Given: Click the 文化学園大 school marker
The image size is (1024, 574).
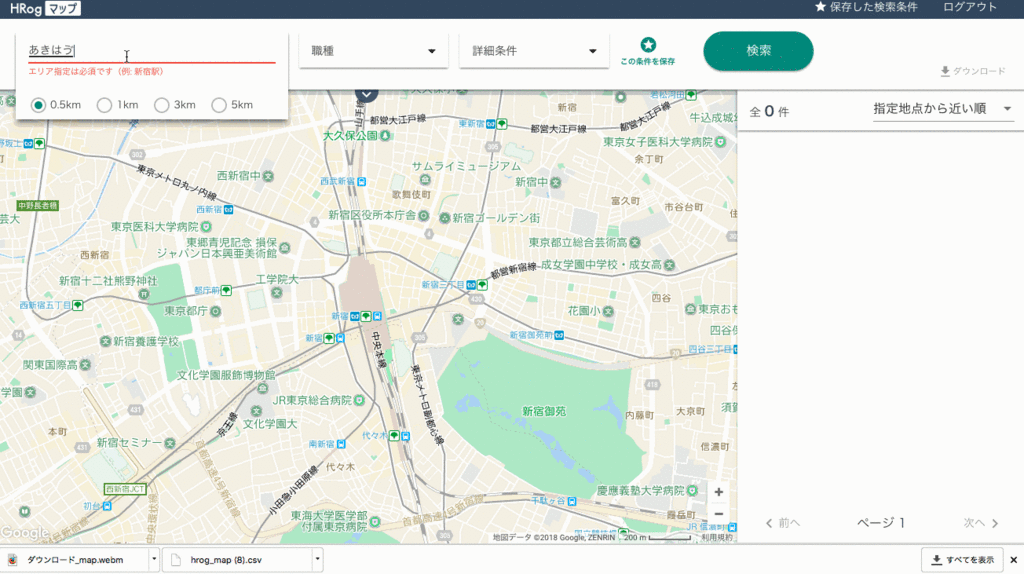Looking at the screenshot, I should pos(256,411).
